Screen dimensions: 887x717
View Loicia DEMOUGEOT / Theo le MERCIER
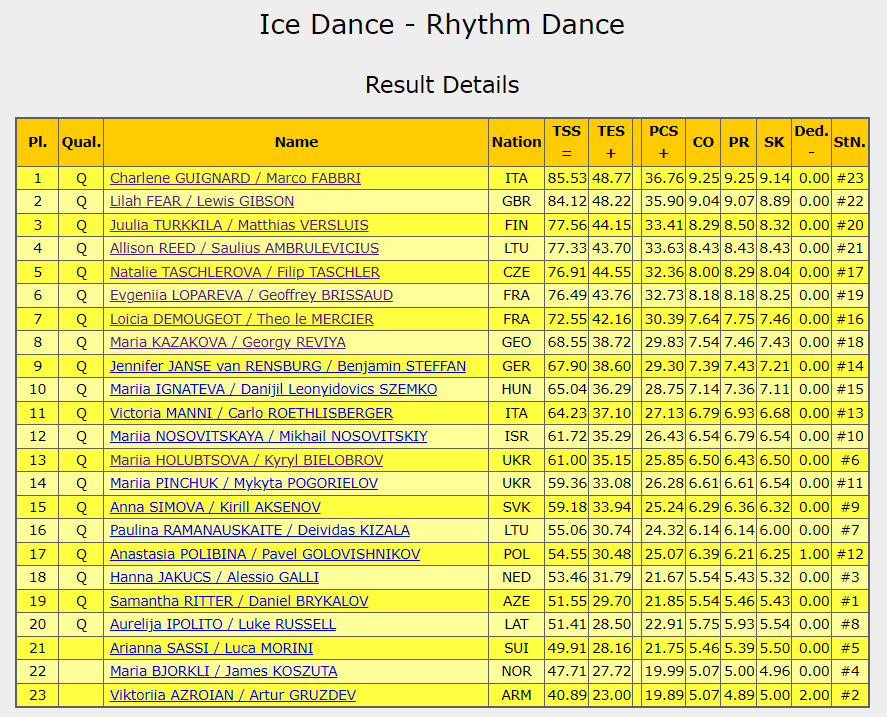pyautogui.click(x=242, y=319)
